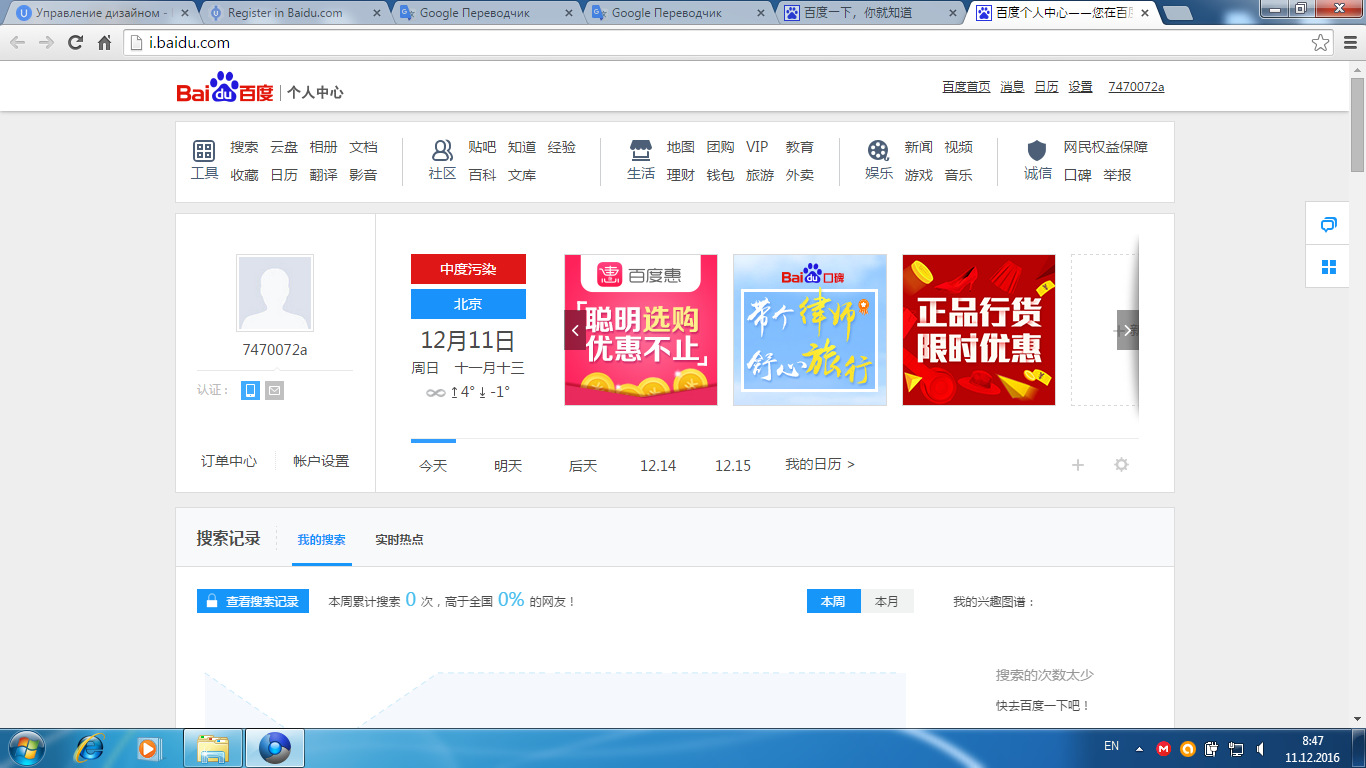The width and height of the screenshot is (1366, 768).
Task: Switch to 百度一下，你就知道 browser tab
Action: (x=868, y=13)
